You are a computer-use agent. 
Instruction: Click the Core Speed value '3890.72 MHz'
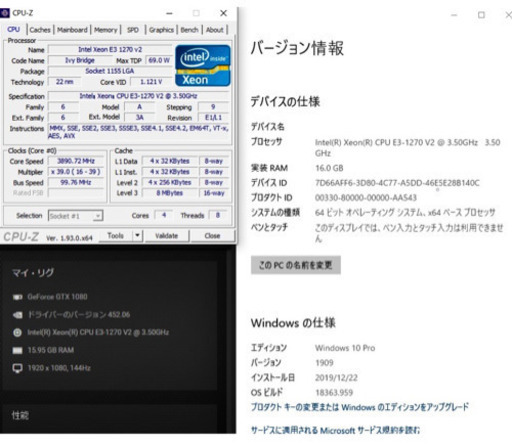point(76,161)
